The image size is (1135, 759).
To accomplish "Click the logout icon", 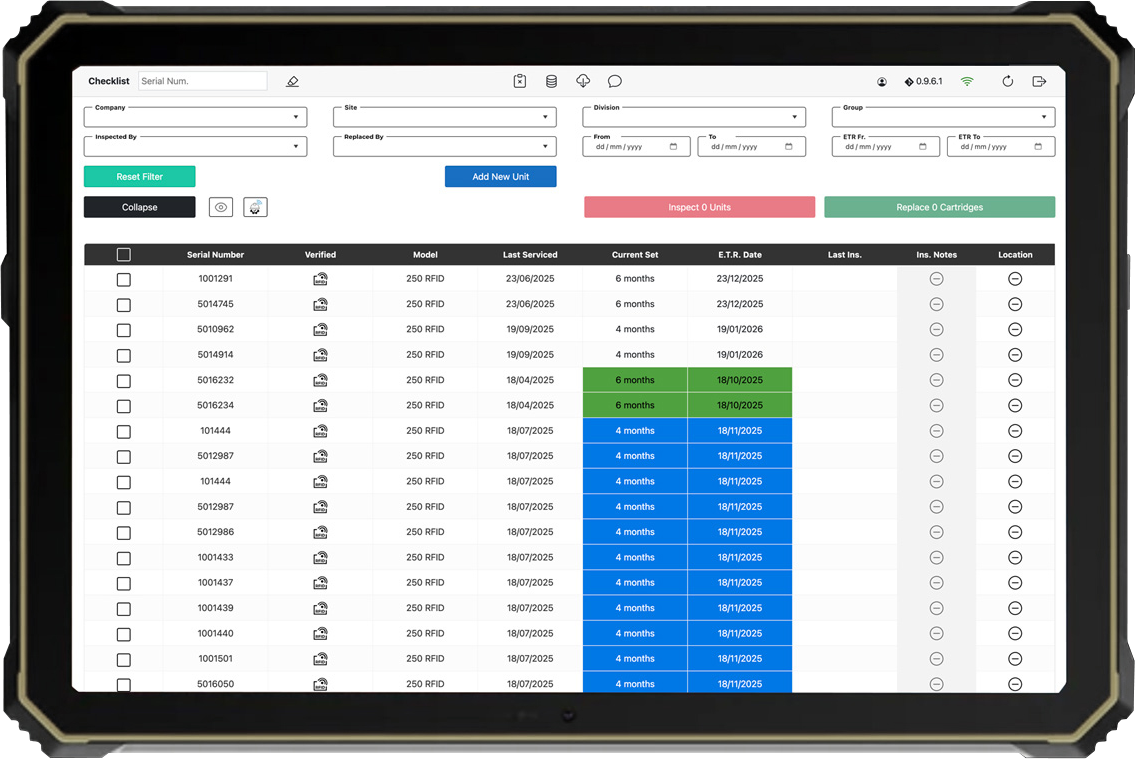I will (1039, 82).
